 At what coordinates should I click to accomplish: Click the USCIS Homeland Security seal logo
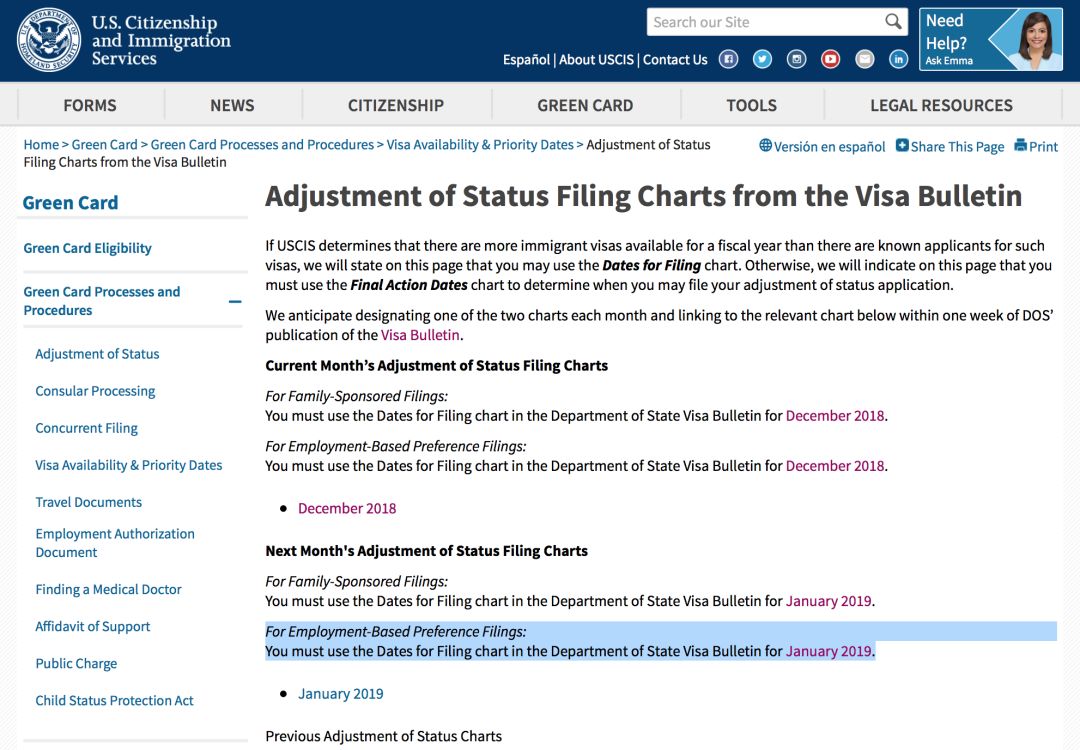(48, 41)
